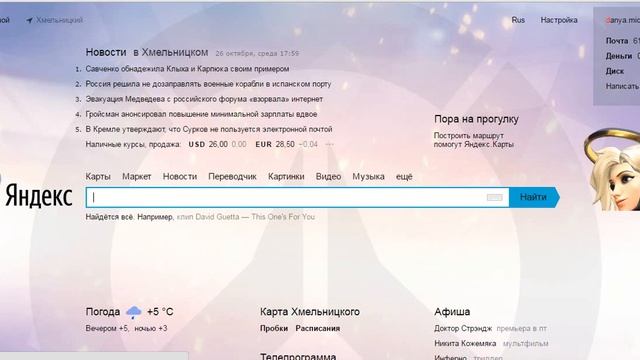Switch language via the Rus link

518,20
